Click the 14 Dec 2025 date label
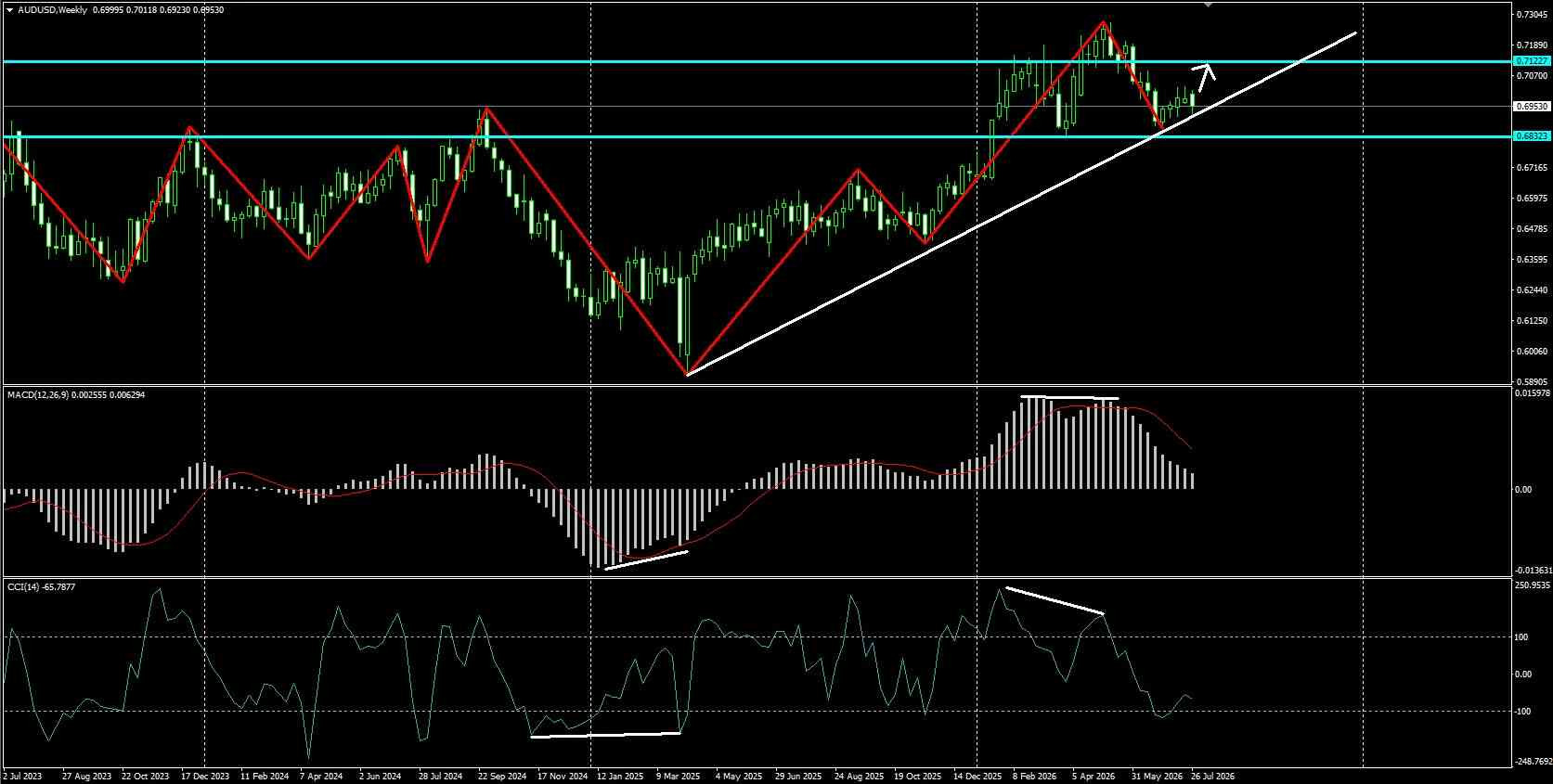Viewport: 1553px width, 784px height. [977, 776]
